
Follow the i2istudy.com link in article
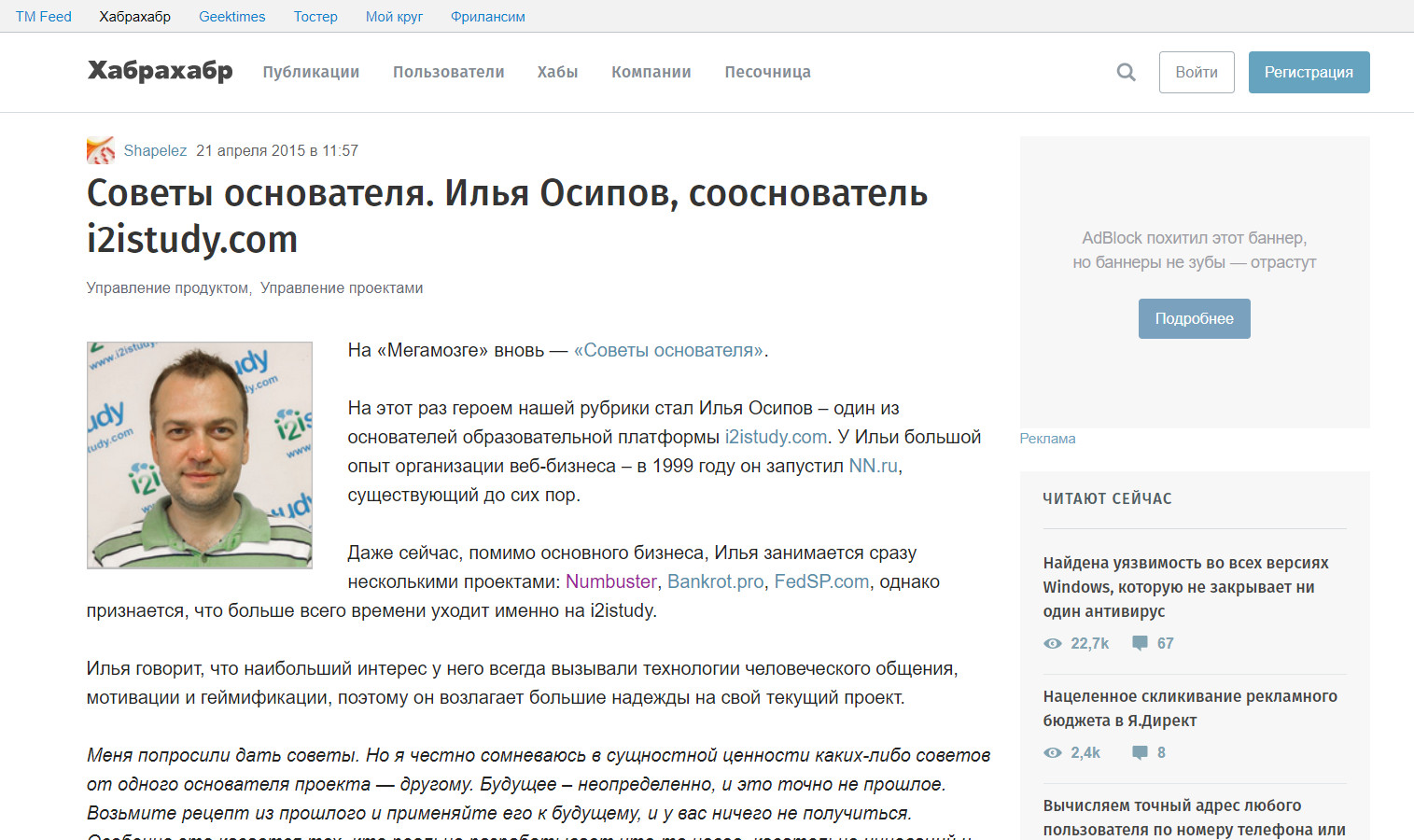click(x=776, y=437)
